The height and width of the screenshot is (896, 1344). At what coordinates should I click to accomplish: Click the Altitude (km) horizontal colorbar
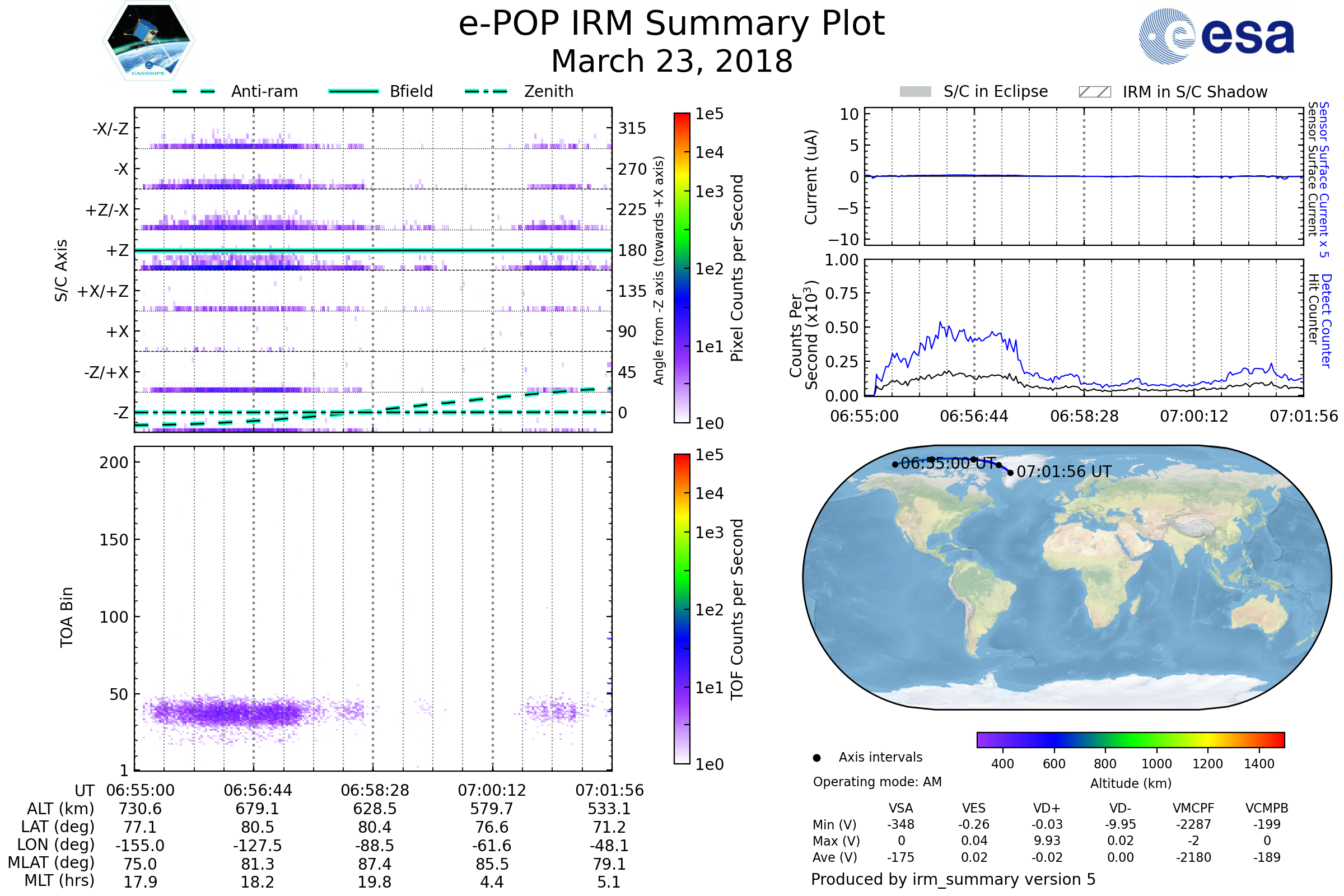(x=1130, y=739)
